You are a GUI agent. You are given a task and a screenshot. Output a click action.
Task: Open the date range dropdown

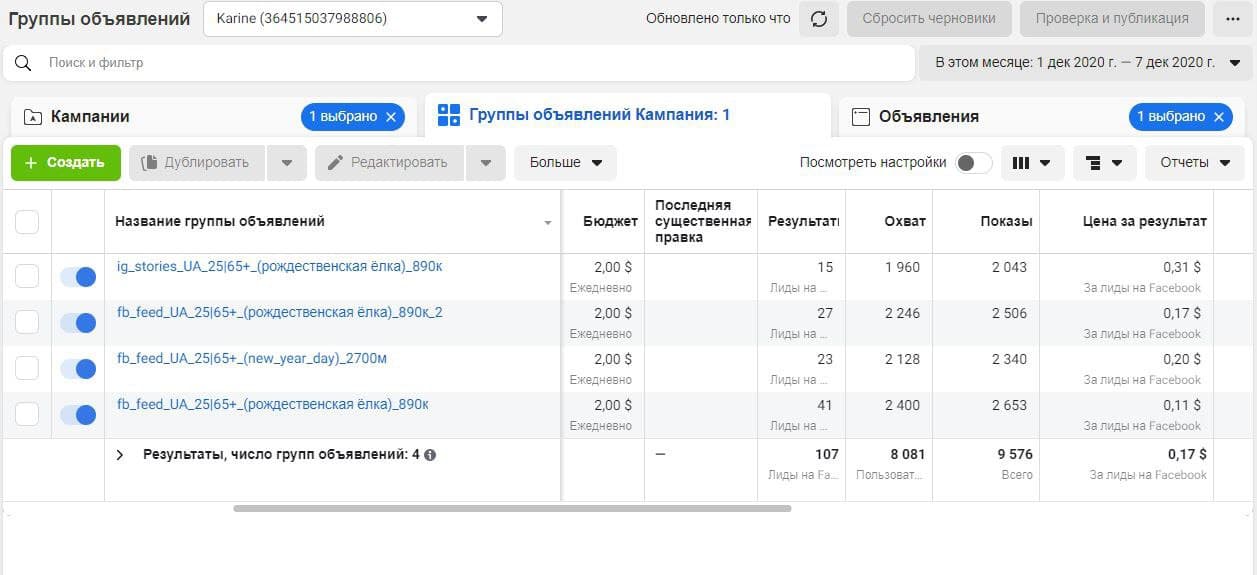tap(1086, 62)
